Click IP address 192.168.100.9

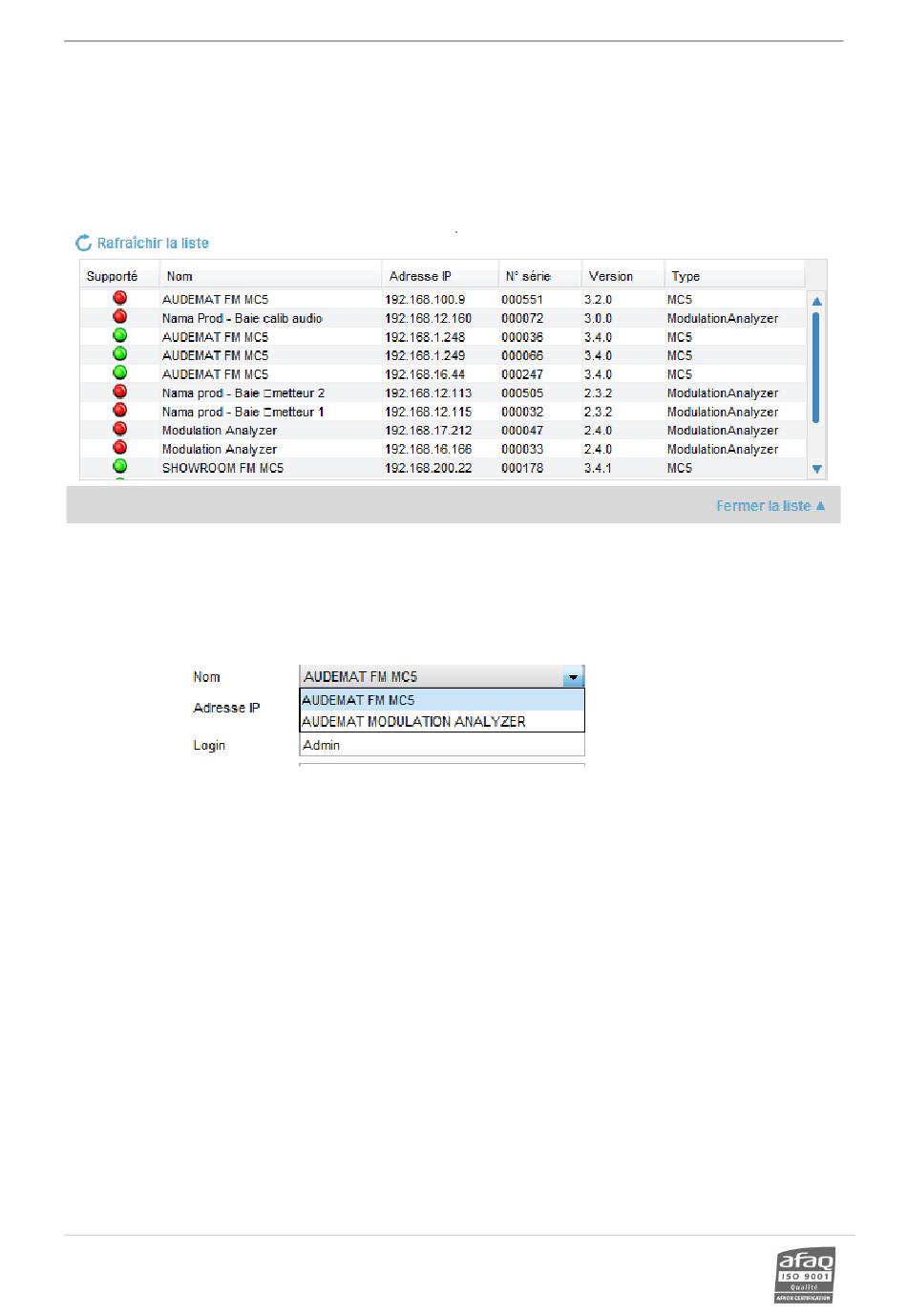pos(425,300)
